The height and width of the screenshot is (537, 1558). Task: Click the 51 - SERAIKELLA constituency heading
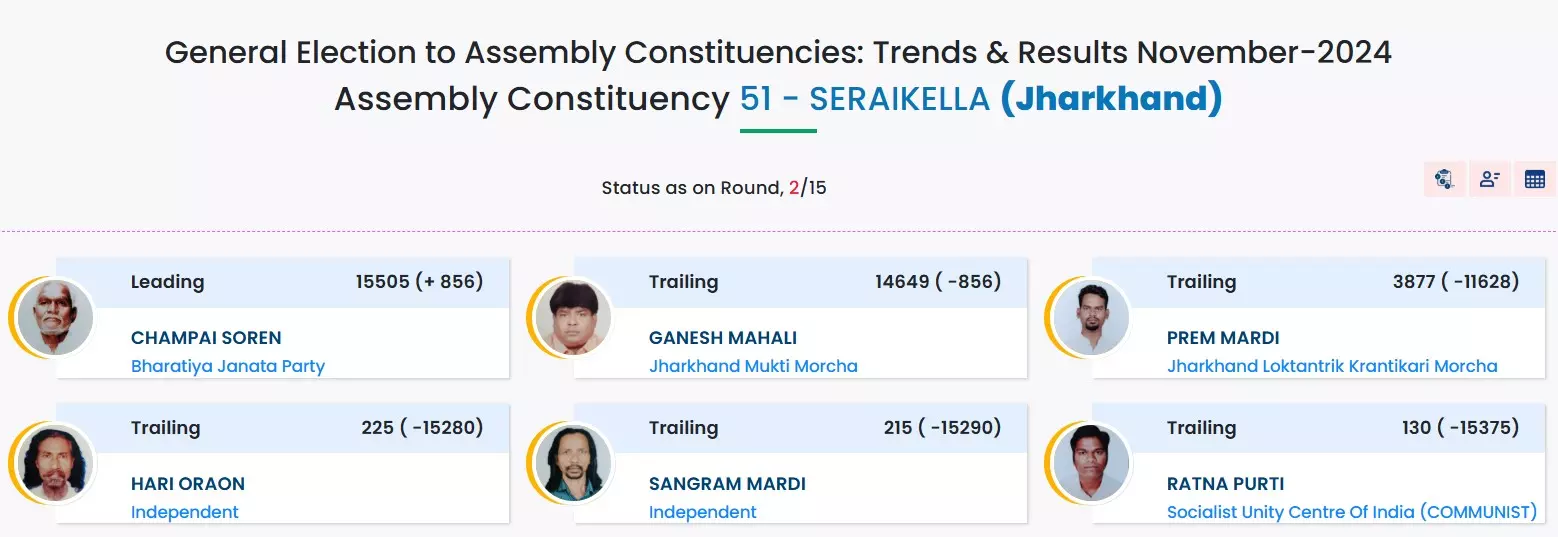(864, 99)
